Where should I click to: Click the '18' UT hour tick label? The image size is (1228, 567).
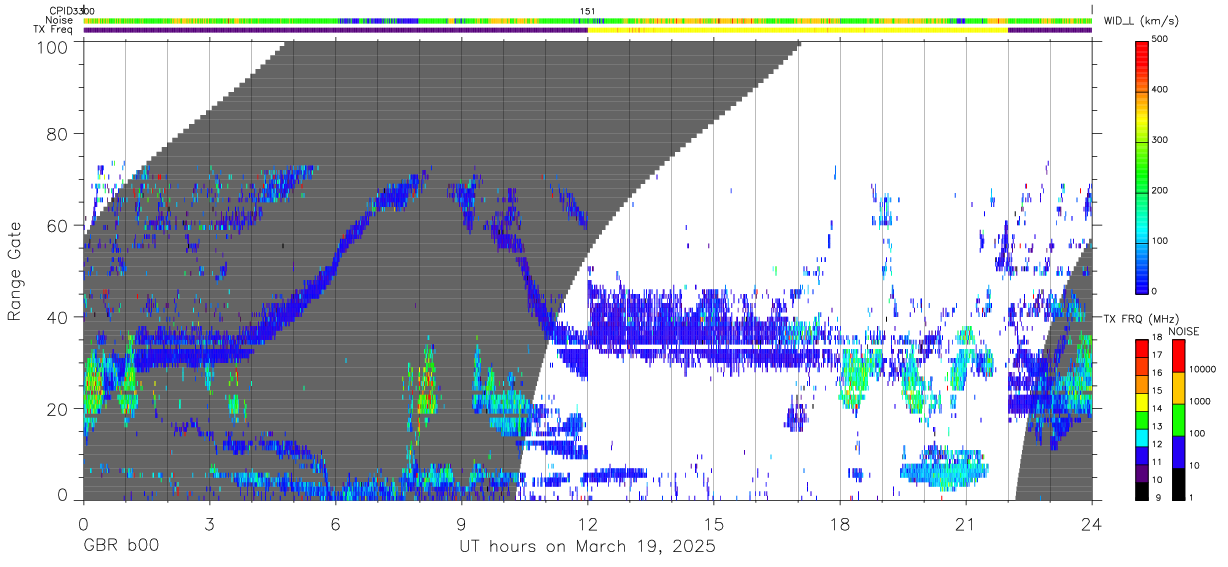click(840, 523)
